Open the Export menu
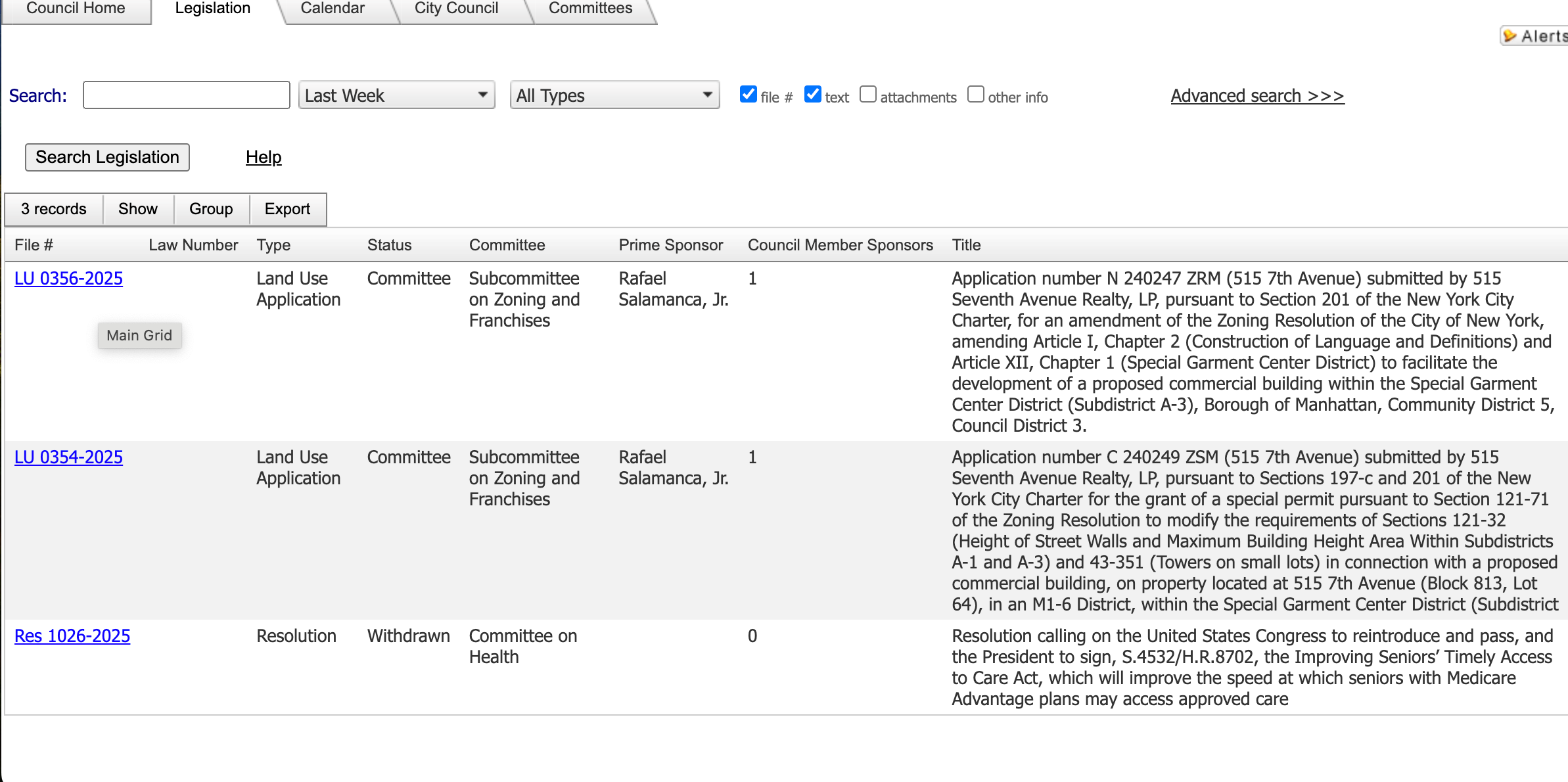1568x782 pixels. [x=287, y=209]
